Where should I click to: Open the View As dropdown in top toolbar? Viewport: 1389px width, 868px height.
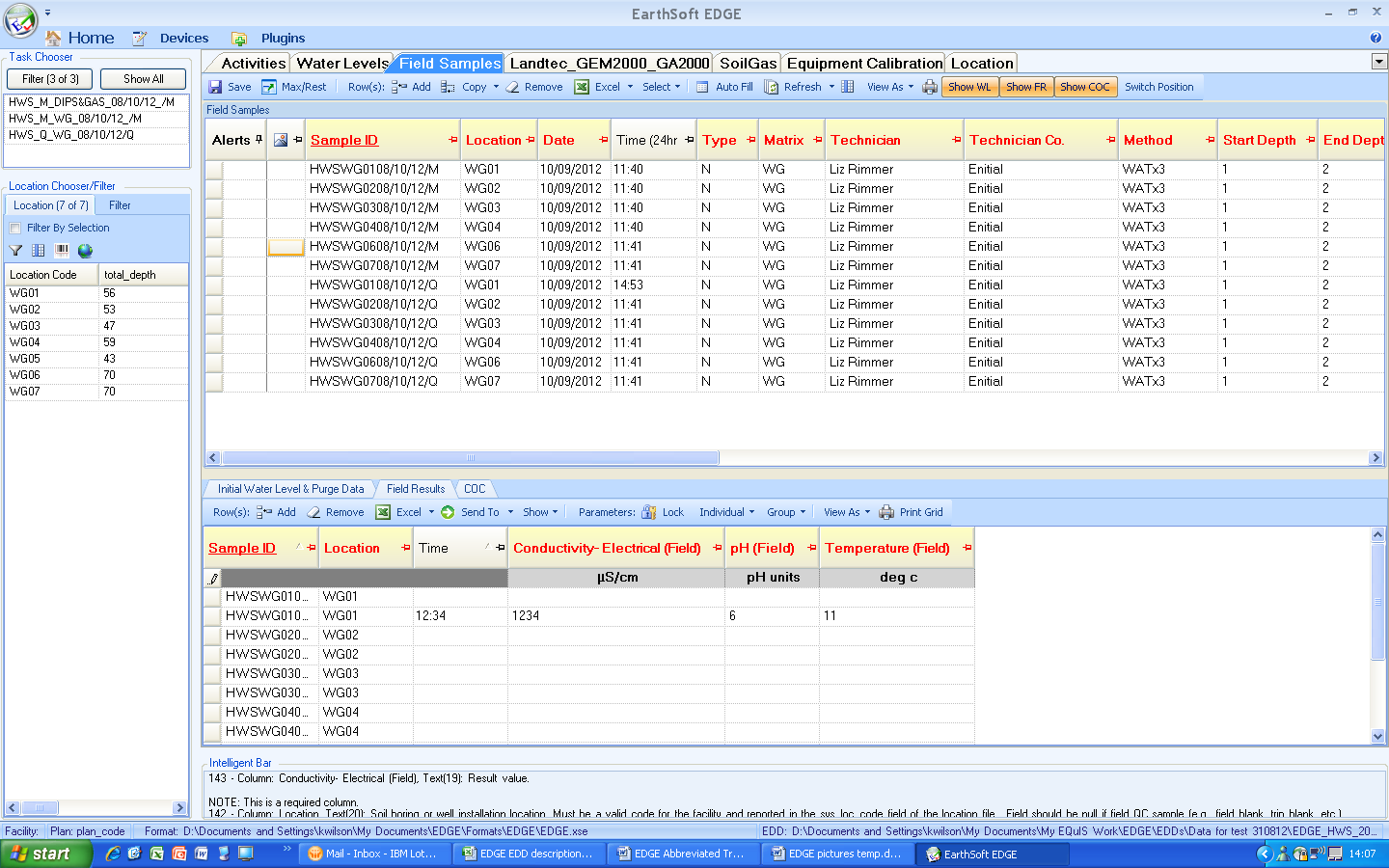[889, 87]
